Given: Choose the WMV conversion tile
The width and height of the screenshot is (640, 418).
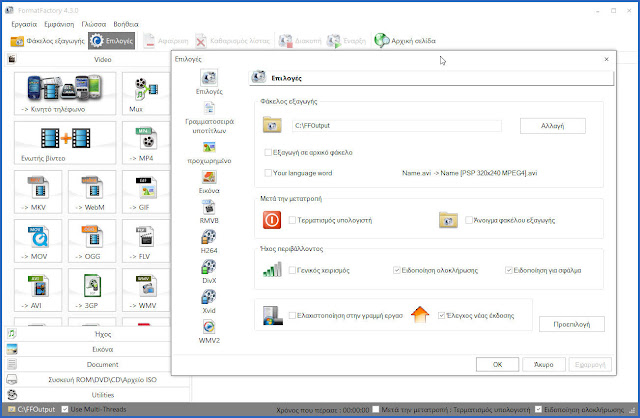Looking at the screenshot, I should click(146, 290).
